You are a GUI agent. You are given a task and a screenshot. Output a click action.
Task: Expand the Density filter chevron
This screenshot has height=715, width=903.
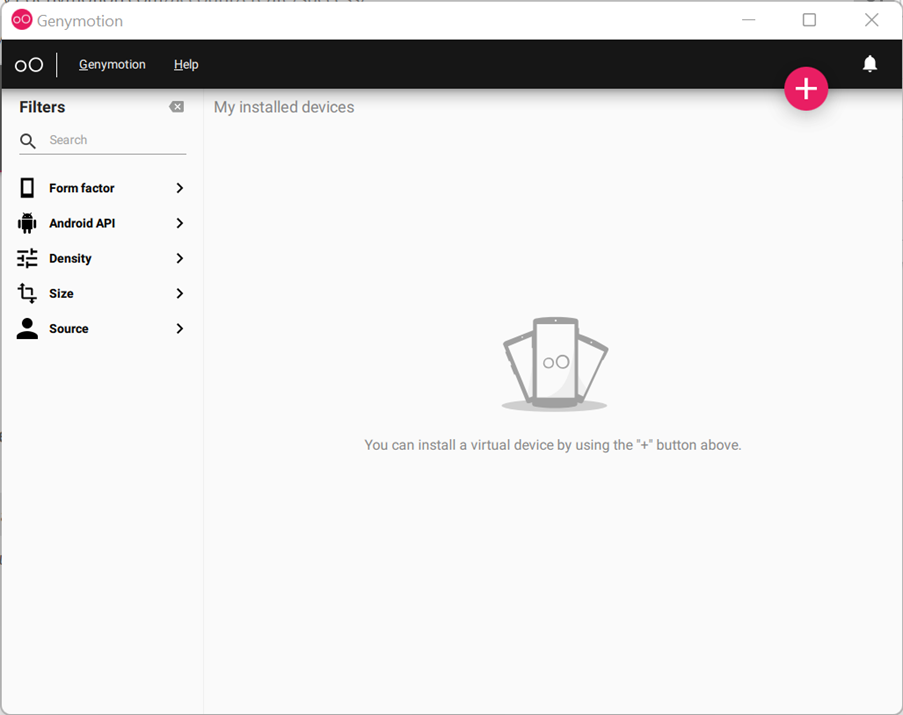click(180, 258)
